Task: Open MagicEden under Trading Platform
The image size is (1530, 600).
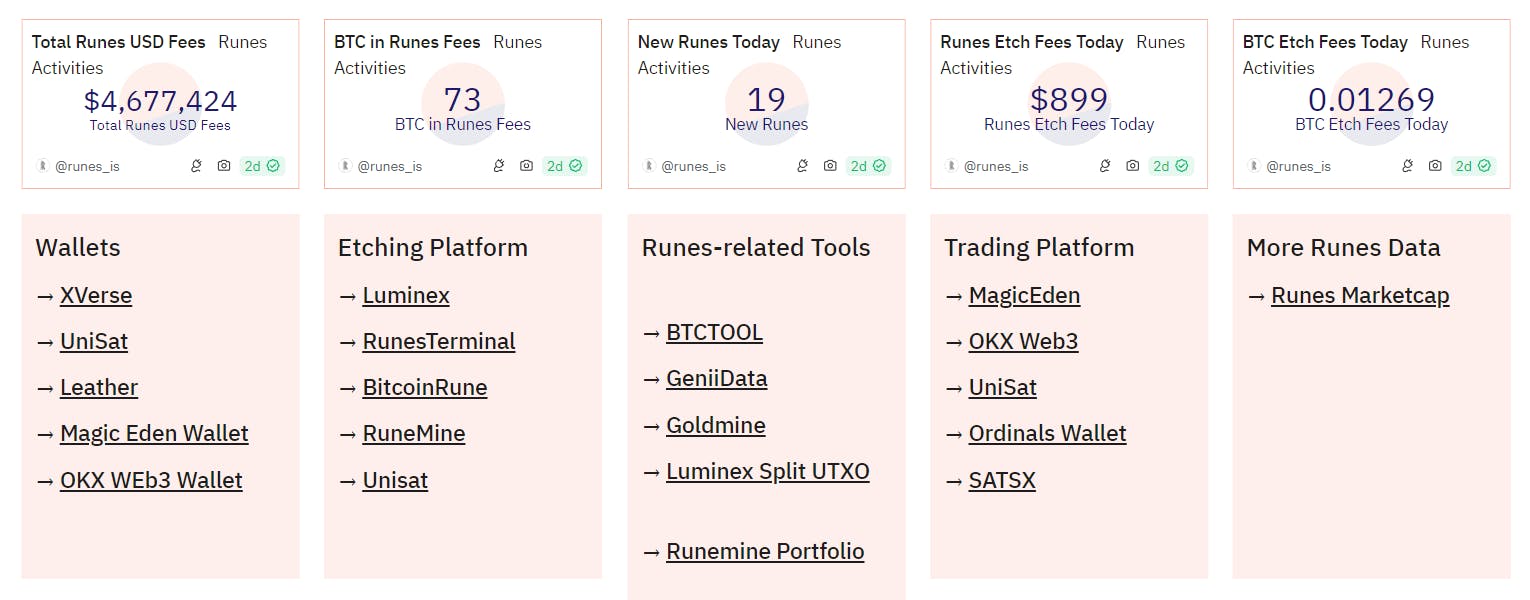Action: click(1024, 295)
